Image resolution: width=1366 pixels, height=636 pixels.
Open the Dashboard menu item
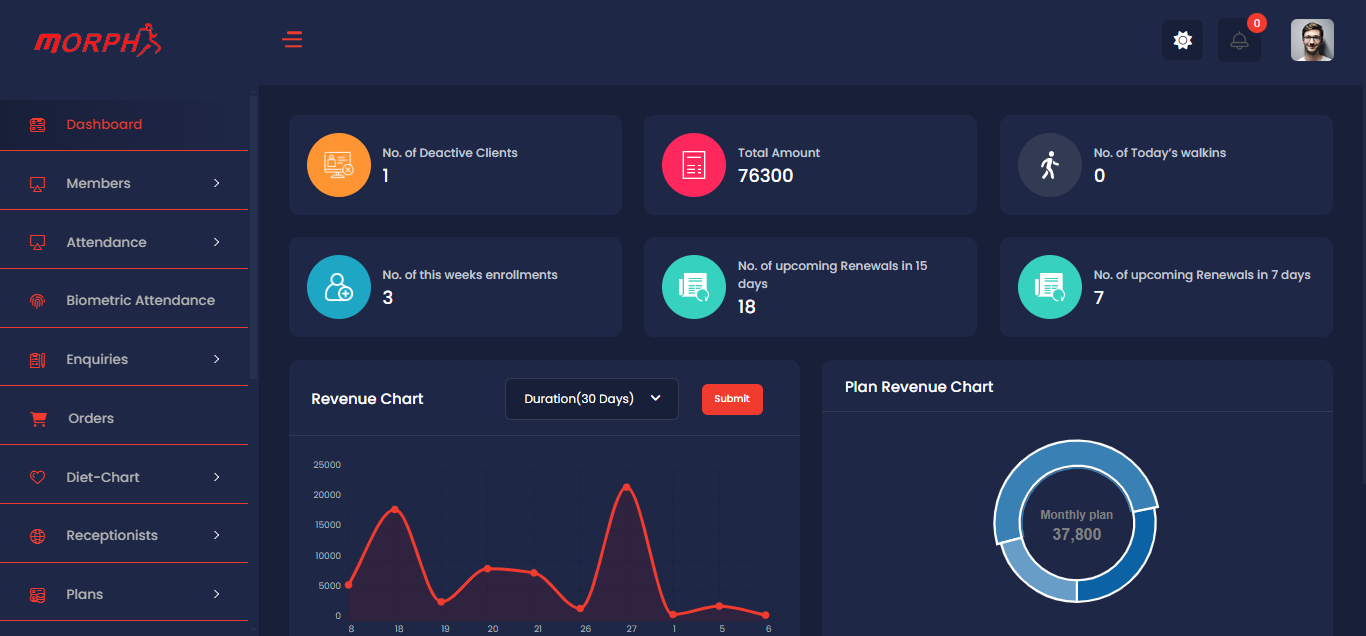104,125
